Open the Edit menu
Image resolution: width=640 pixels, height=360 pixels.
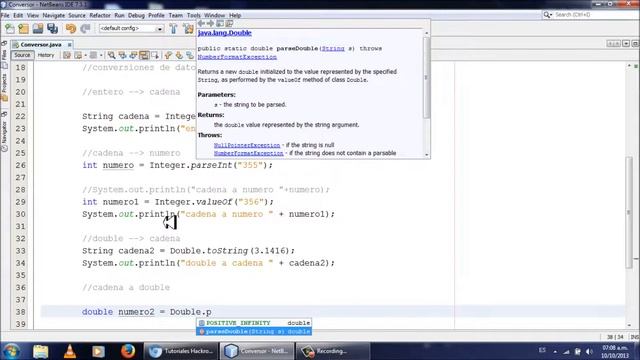click(x=18, y=15)
